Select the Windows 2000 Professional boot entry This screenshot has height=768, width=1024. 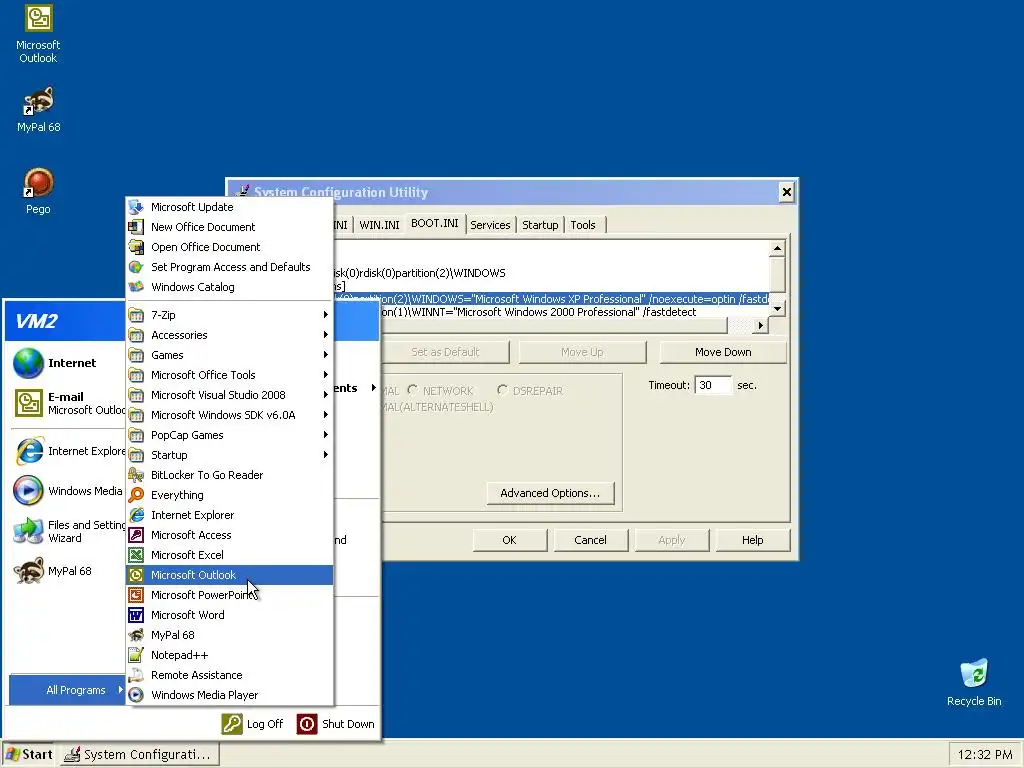(552, 312)
